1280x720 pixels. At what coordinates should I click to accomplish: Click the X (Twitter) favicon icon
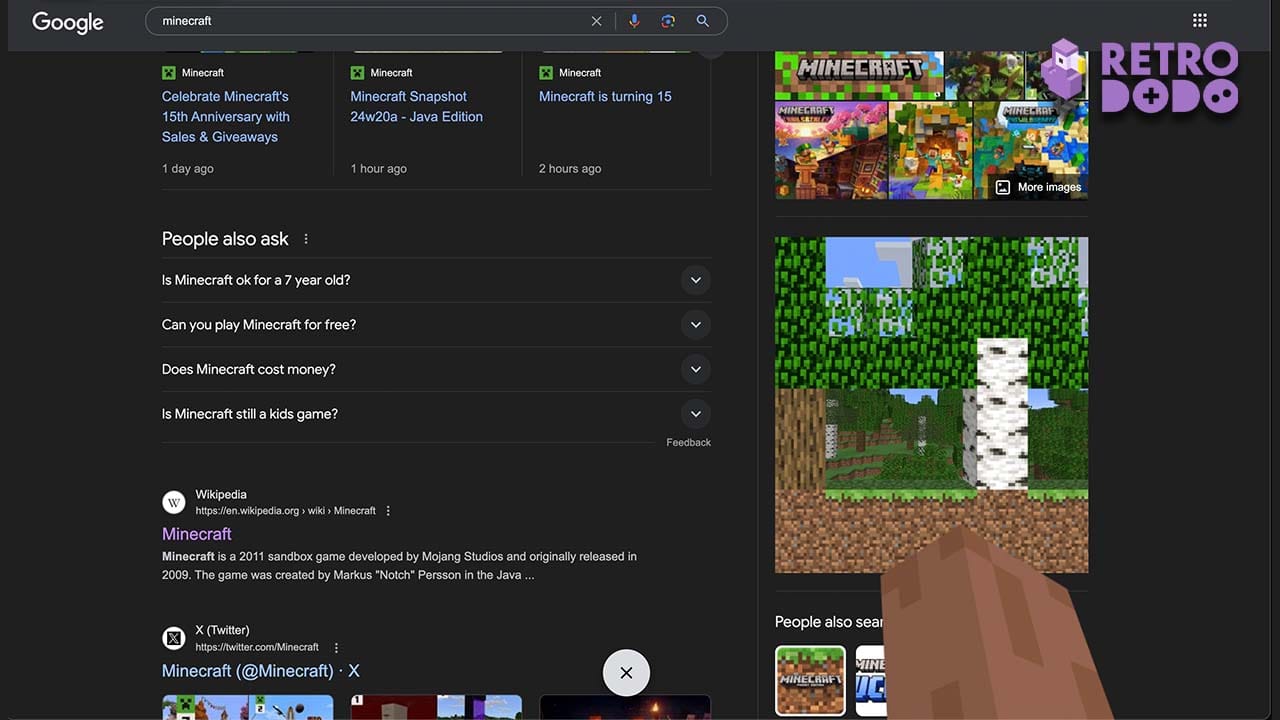coord(174,638)
